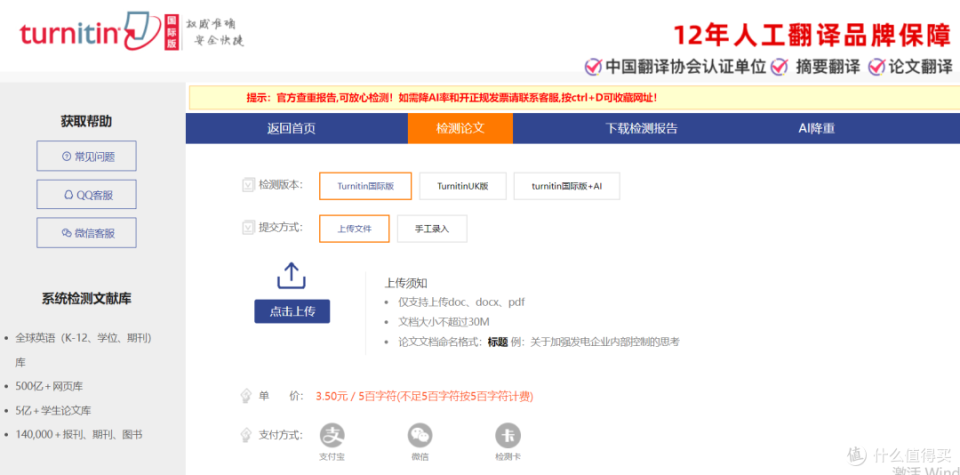Choose turnitin国际版+AI detection version

567,186
